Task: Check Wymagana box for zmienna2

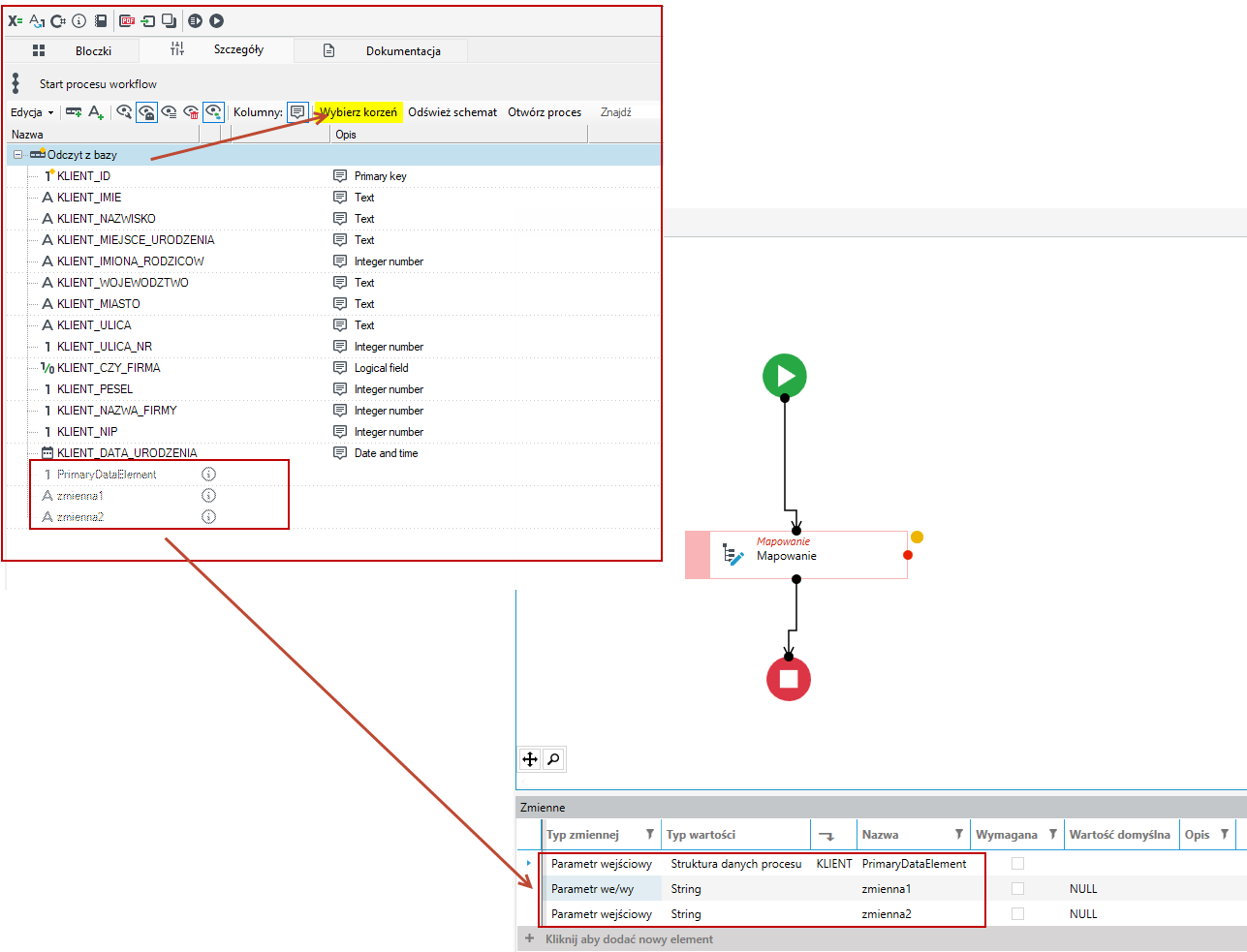Action: coord(1017,913)
